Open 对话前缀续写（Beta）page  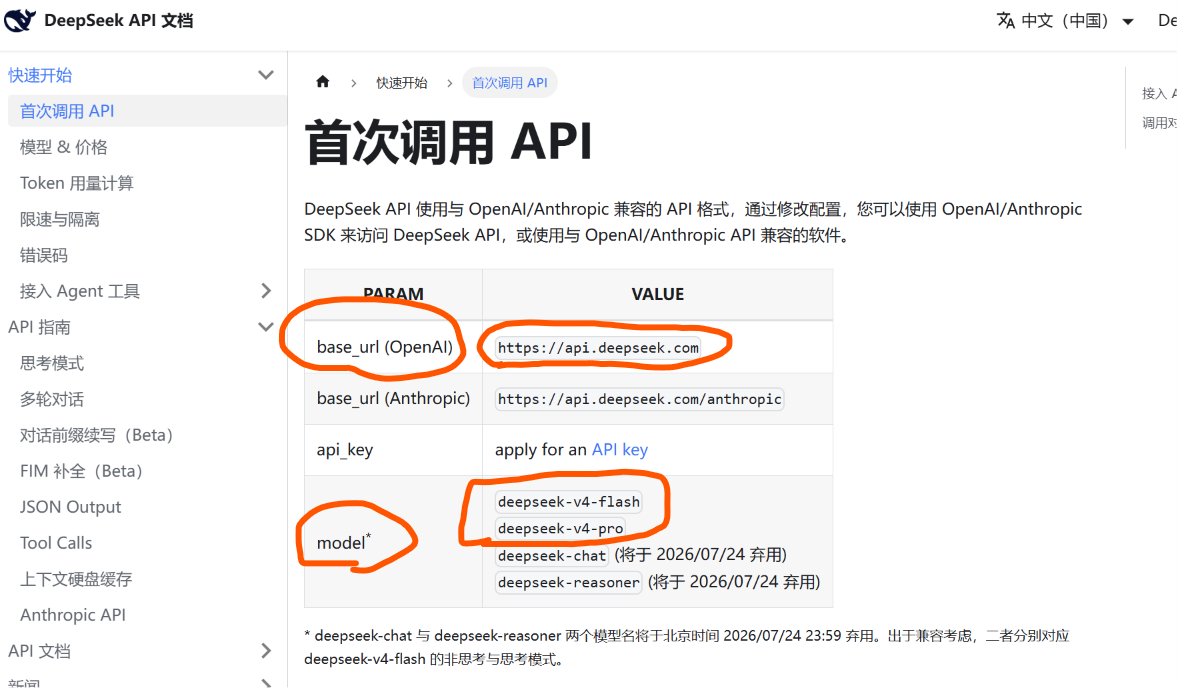point(97,435)
